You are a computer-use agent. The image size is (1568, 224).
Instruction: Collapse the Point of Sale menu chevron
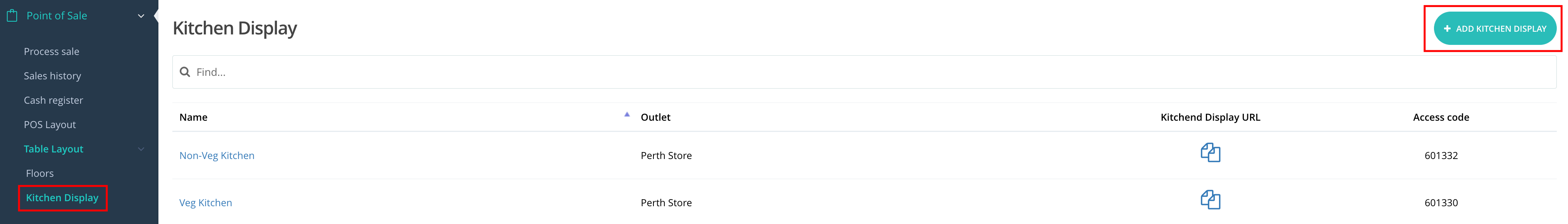tap(141, 16)
